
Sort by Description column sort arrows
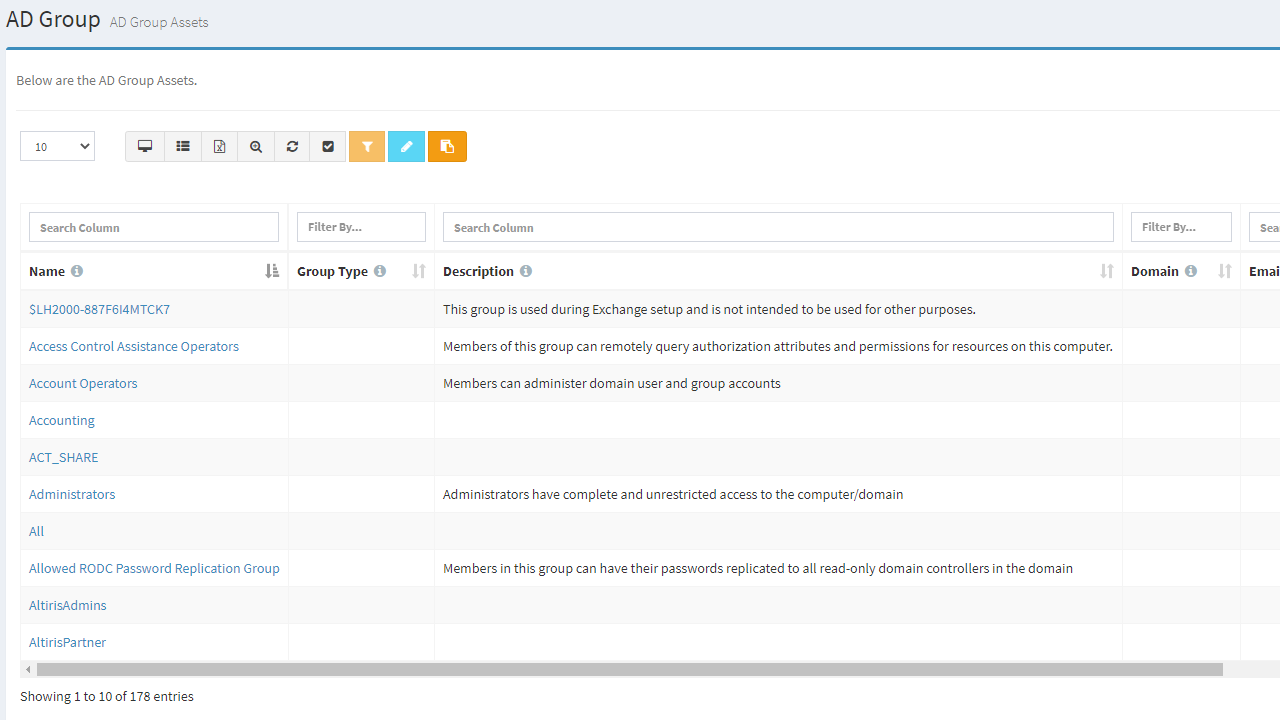click(x=1107, y=271)
